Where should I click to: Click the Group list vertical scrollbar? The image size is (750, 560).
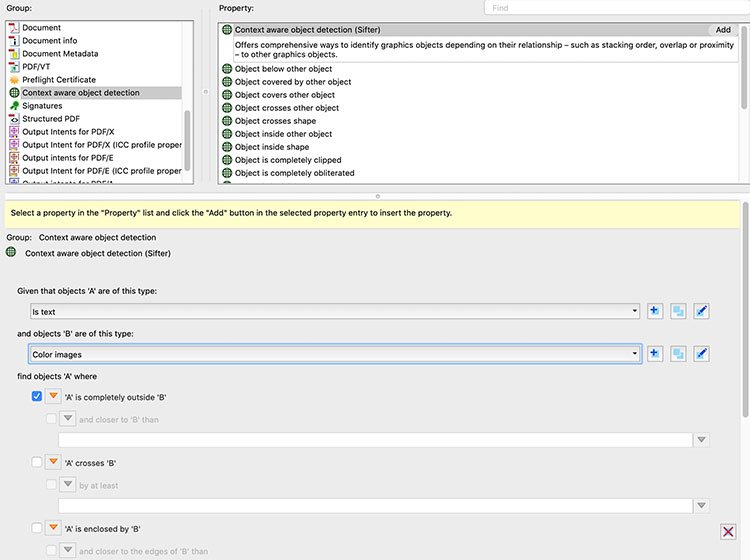coord(187,130)
